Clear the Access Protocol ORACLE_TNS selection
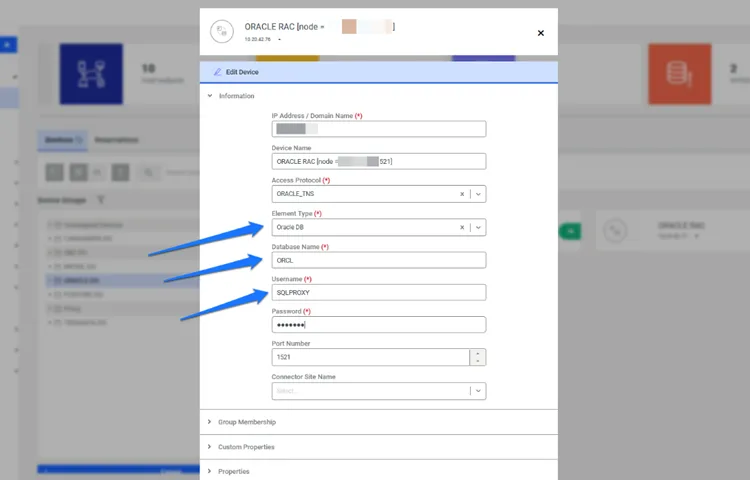Viewport: 750px width, 480px height. pos(462,194)
